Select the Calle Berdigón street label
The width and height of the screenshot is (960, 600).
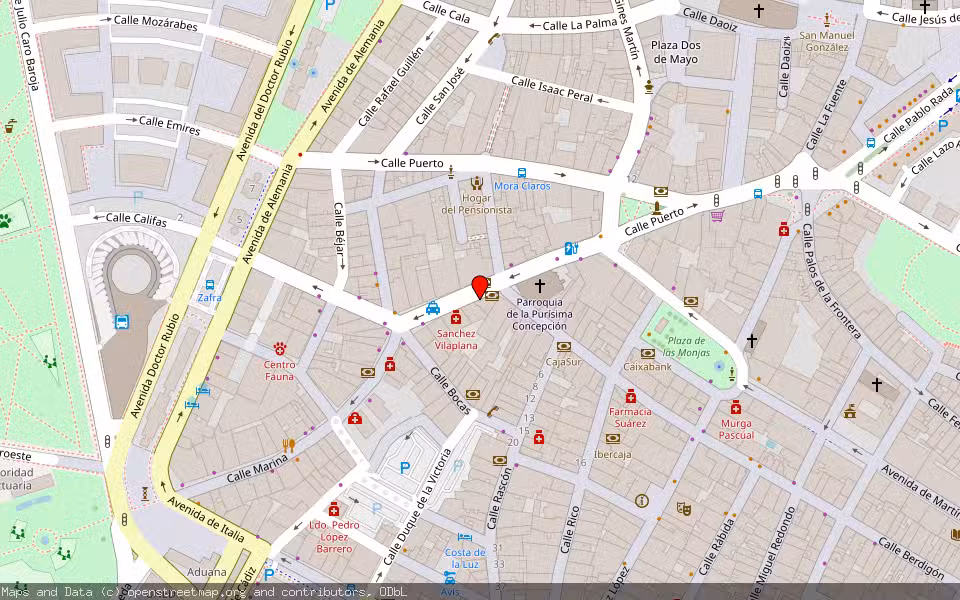911,558
